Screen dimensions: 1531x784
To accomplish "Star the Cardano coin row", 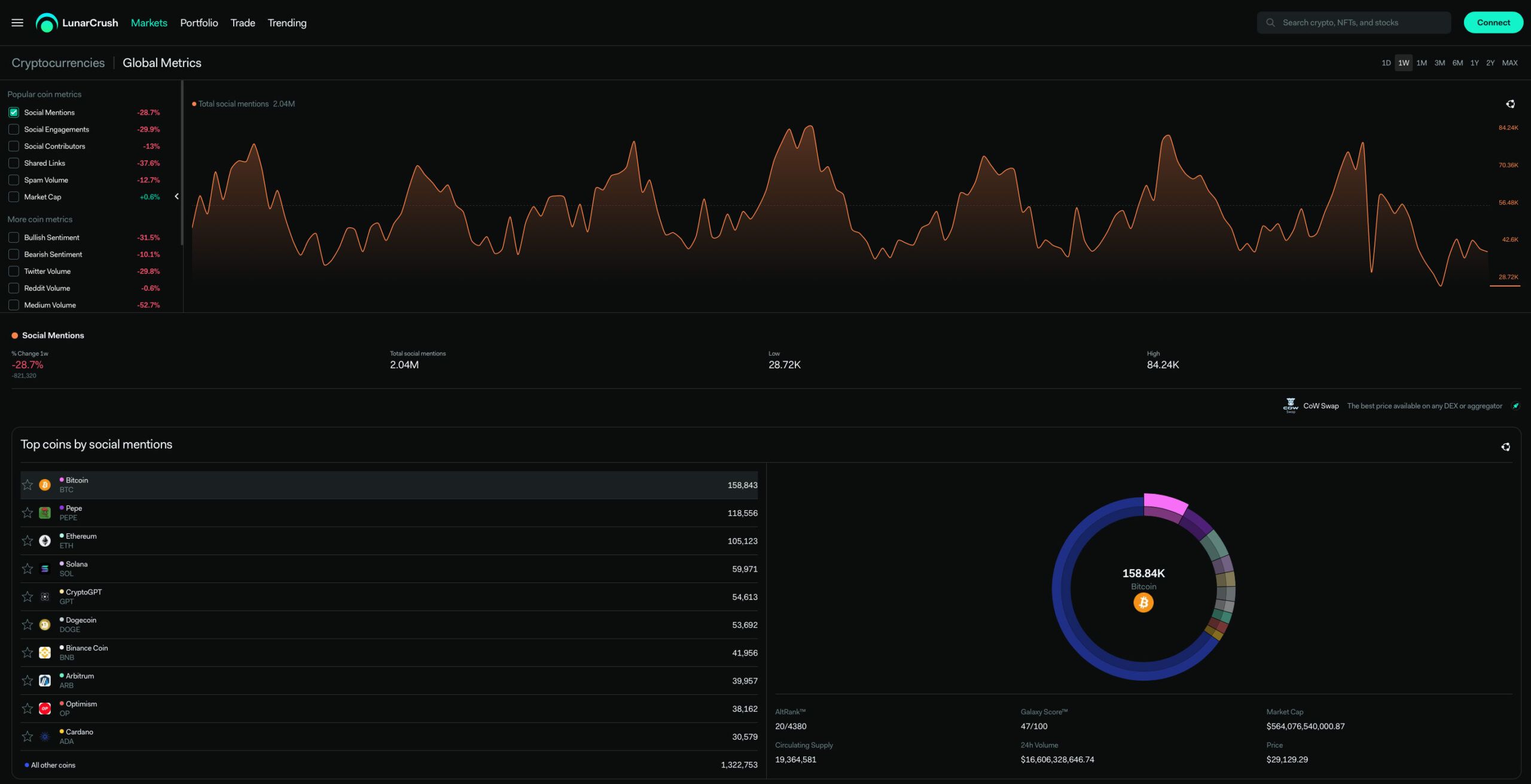I will click(x=28, y=737).
